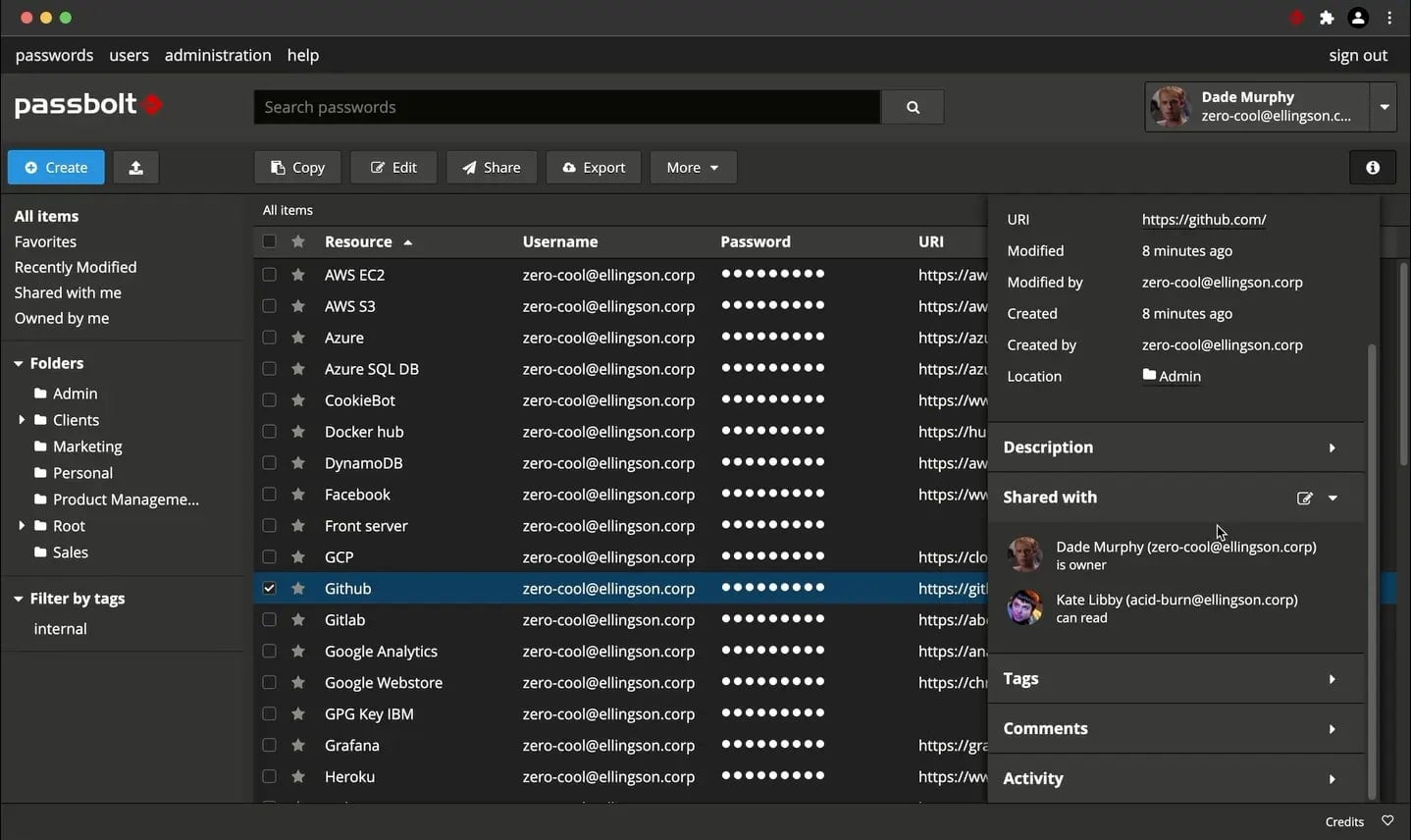Expand the Comments section
1411x840 pixels.
pos(1332,729)
